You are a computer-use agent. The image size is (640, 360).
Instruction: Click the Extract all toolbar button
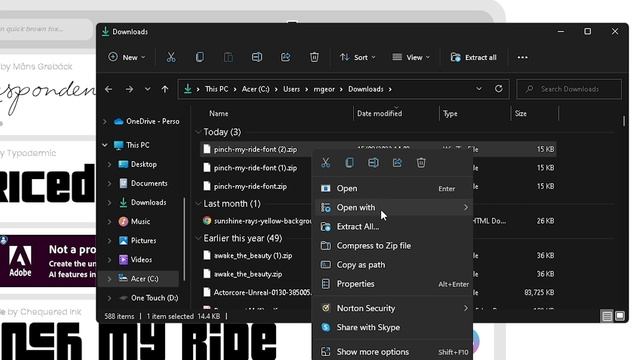[473, 58]
